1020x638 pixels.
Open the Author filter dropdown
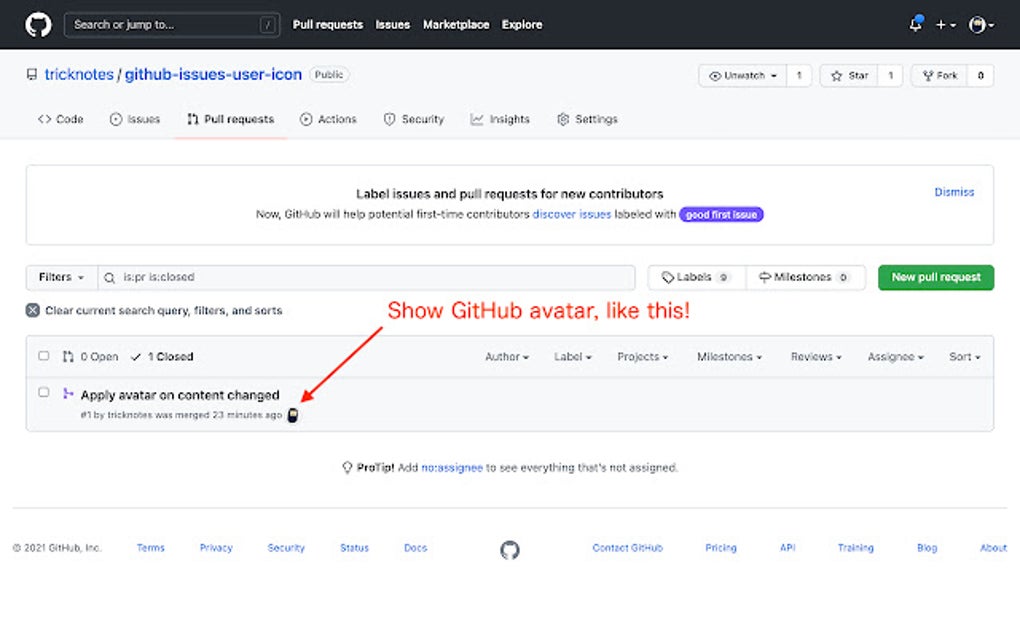pyautogui.click(x=506, y=356)
